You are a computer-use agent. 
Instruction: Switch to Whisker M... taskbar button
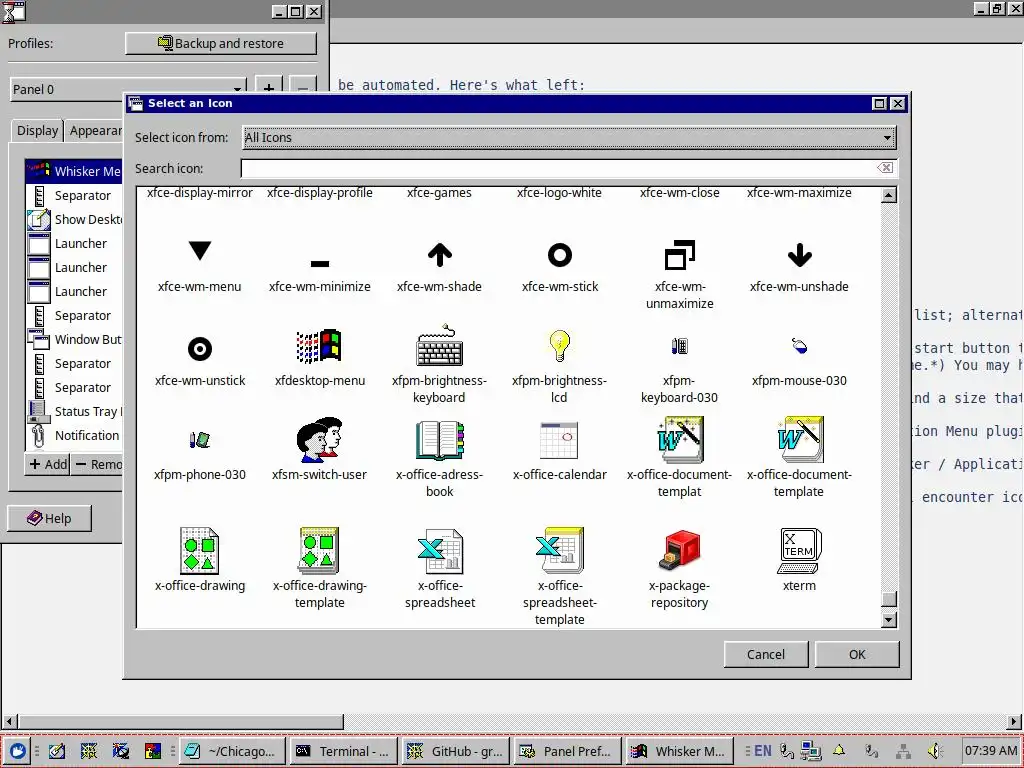(679, 751)
